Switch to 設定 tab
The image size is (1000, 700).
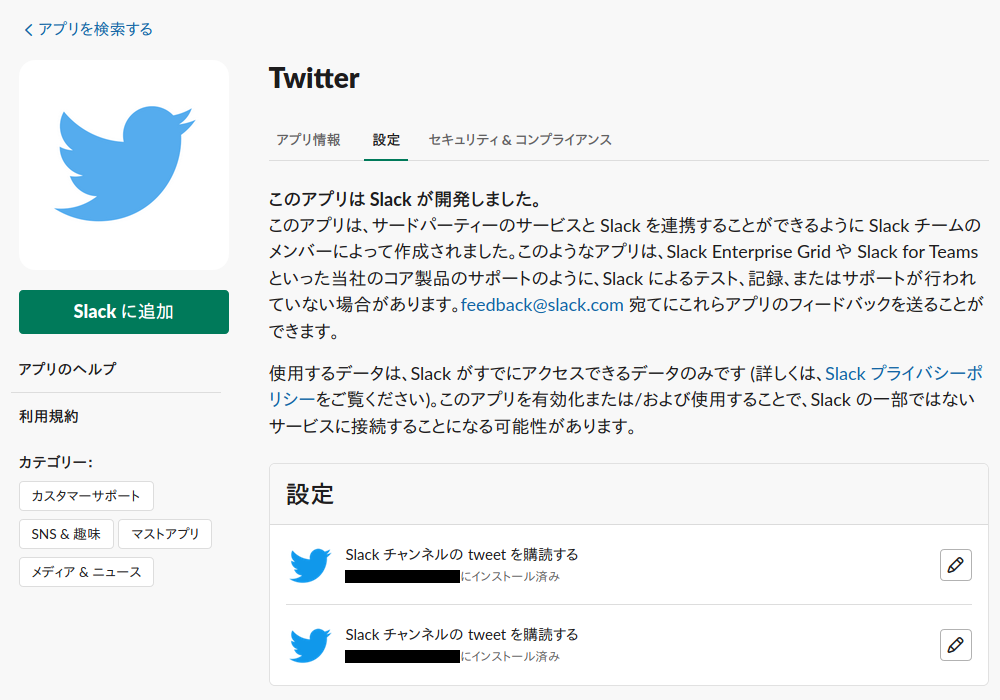[x=386, y=140]
